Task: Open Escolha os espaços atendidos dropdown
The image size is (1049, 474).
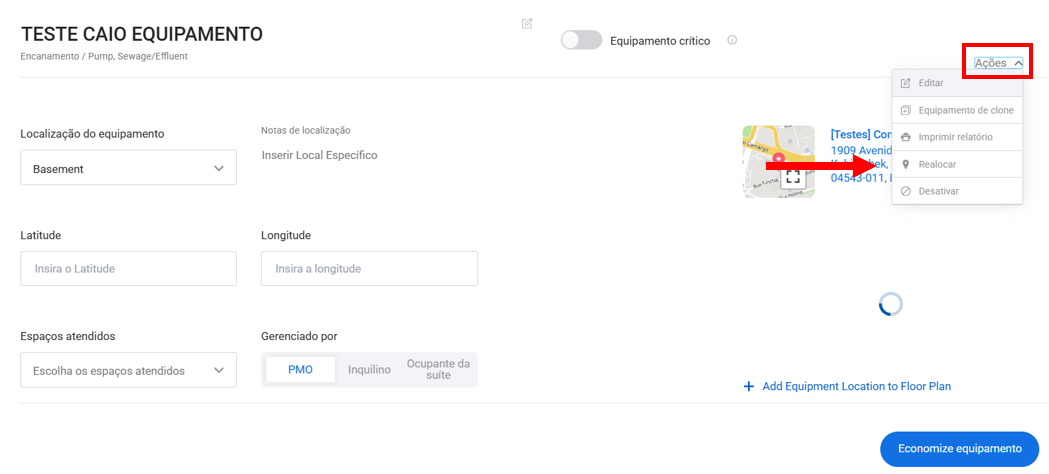Action: pyautogui.click(x=128, y=370)
